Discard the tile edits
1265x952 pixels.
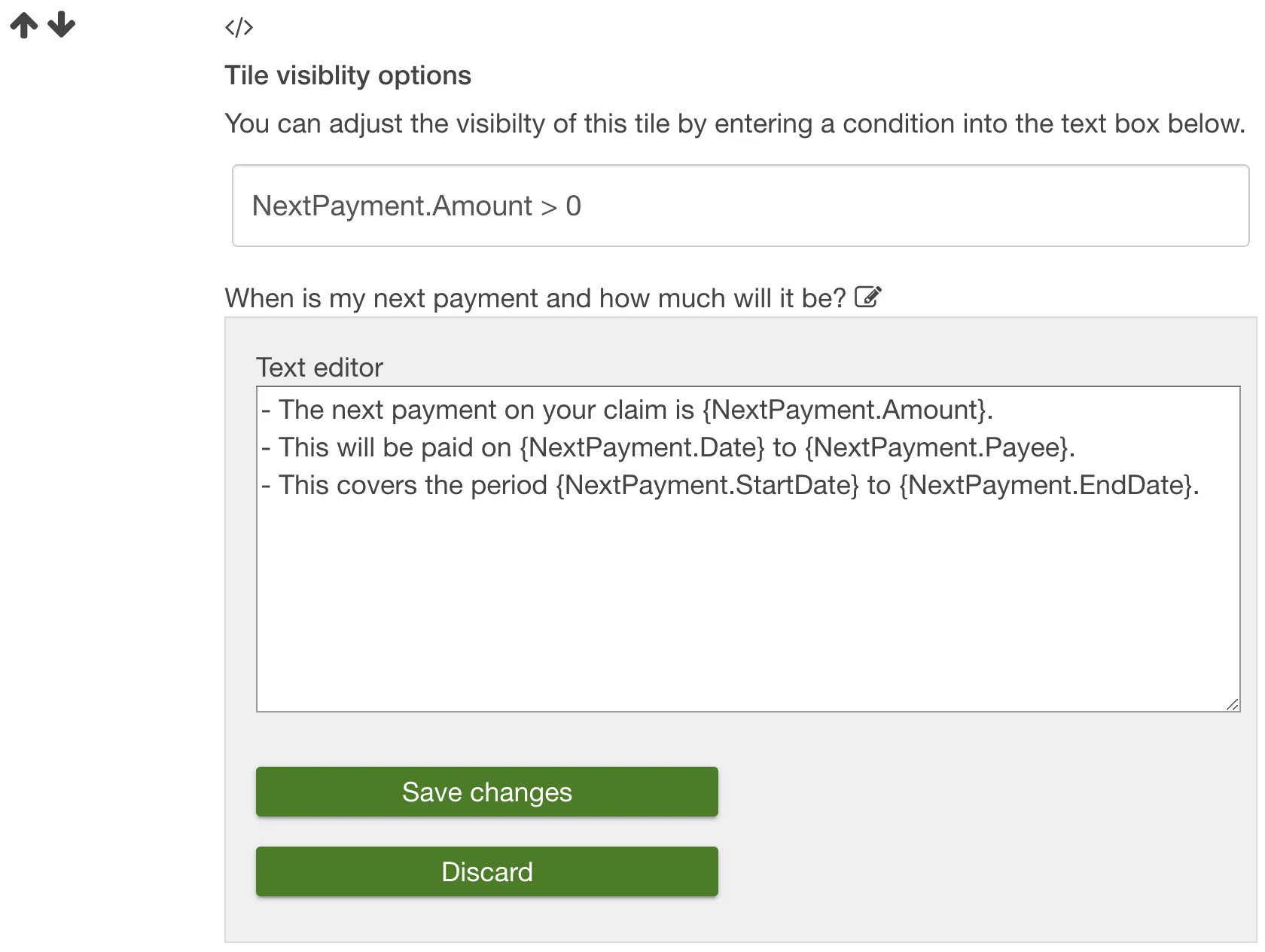(486, 871)
